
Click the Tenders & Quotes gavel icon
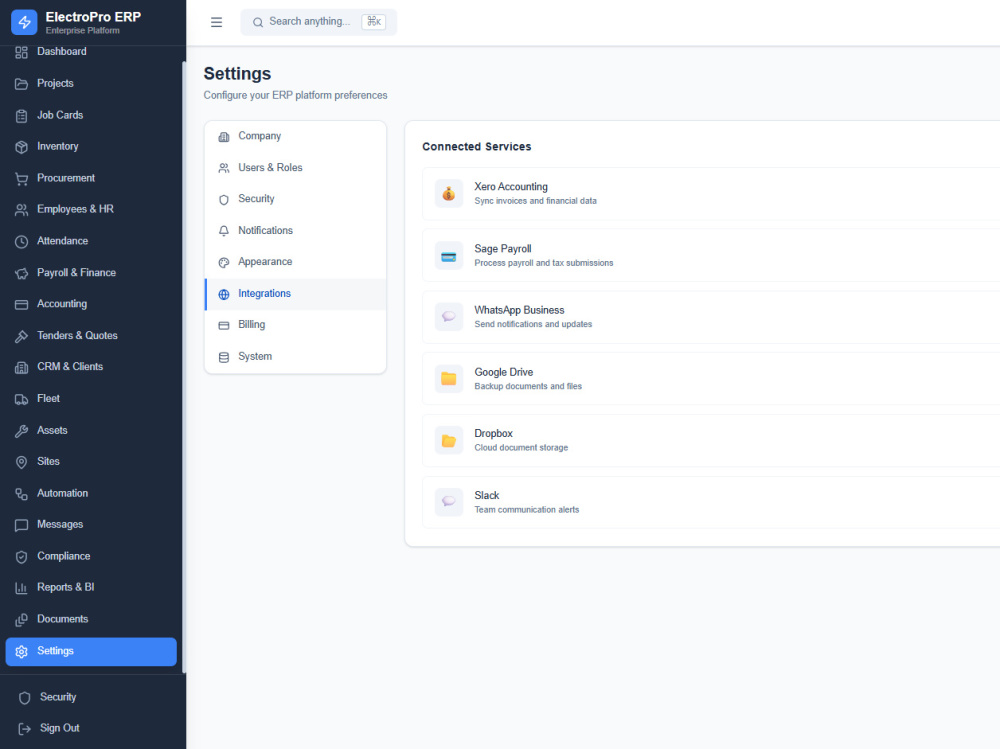pyautogui.click(x=22, y=336)
